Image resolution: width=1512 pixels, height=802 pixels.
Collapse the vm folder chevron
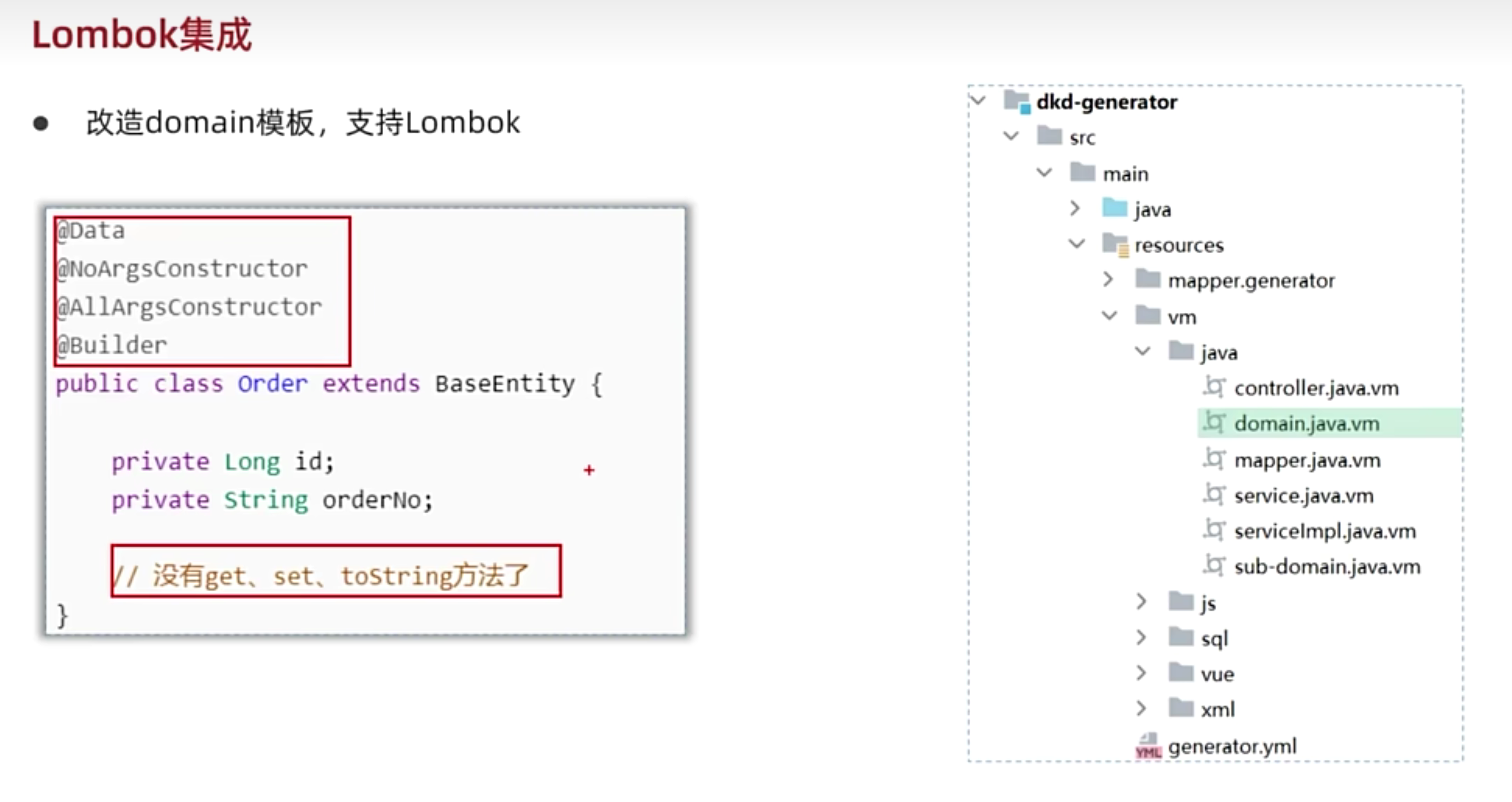pos(1110,315)
